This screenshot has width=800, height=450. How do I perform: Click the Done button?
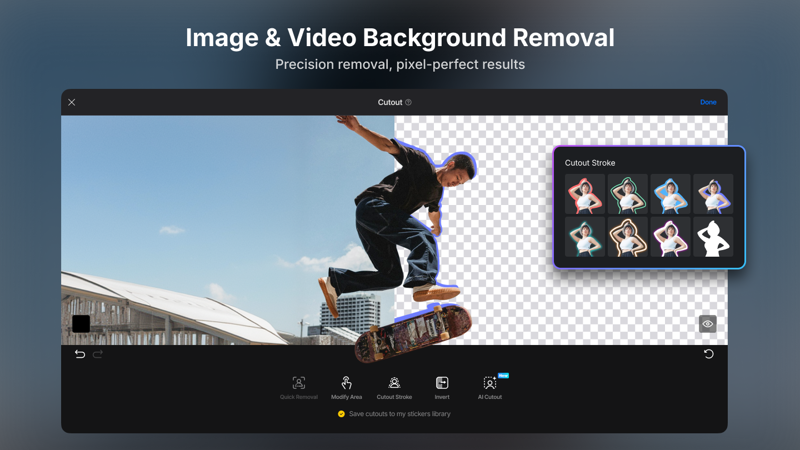(708, 102)
